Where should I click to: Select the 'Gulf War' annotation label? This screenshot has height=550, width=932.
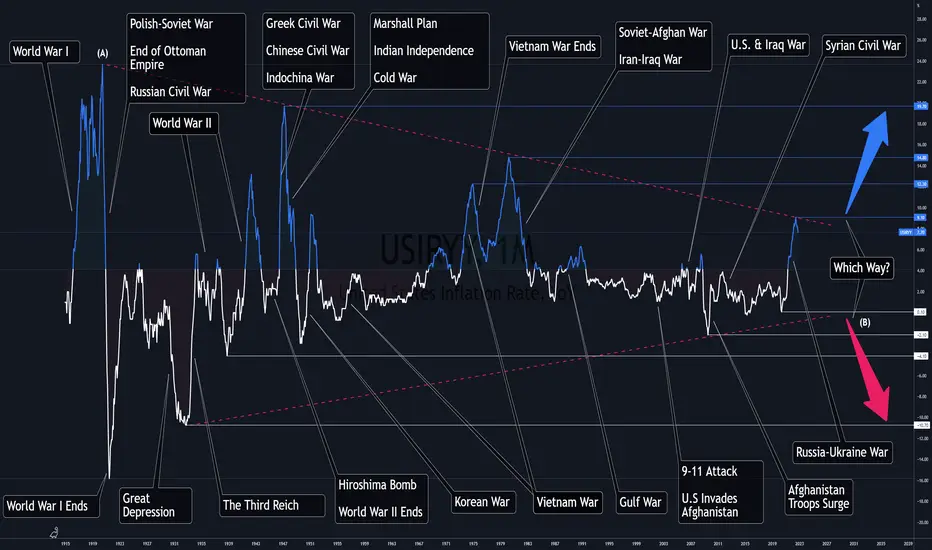point(640,502)
